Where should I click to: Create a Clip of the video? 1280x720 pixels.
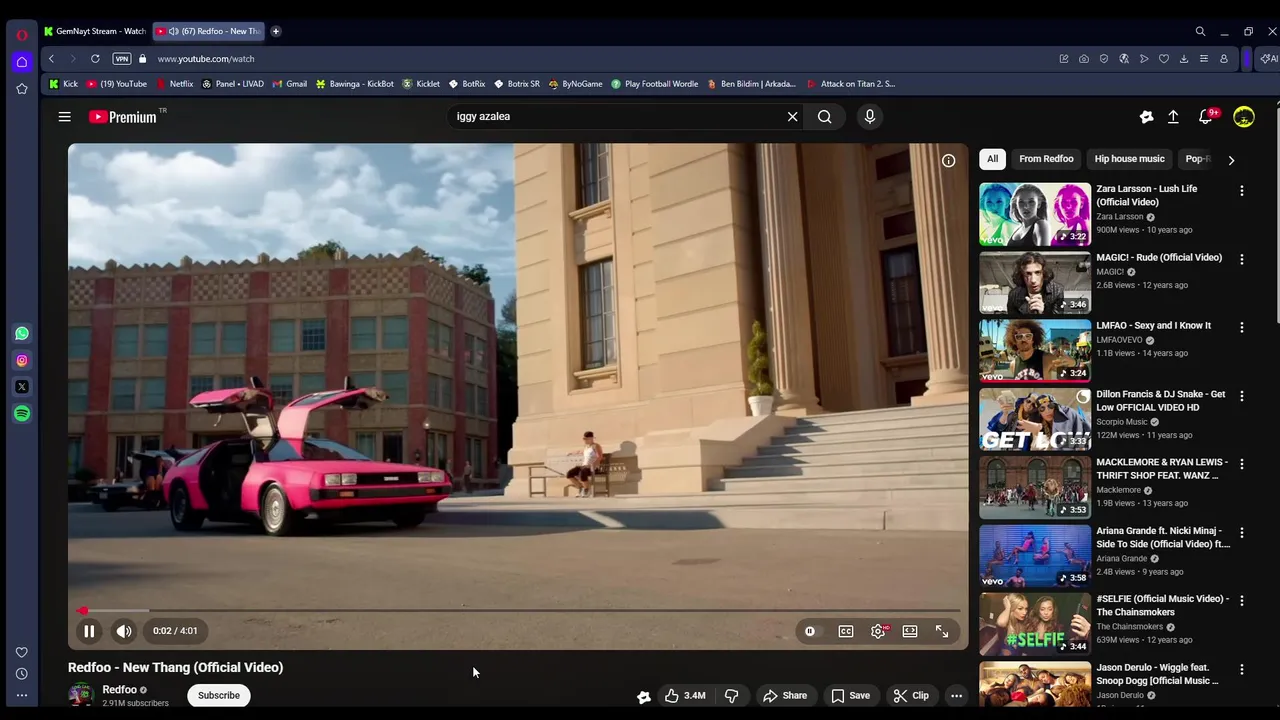coord(911,696)
